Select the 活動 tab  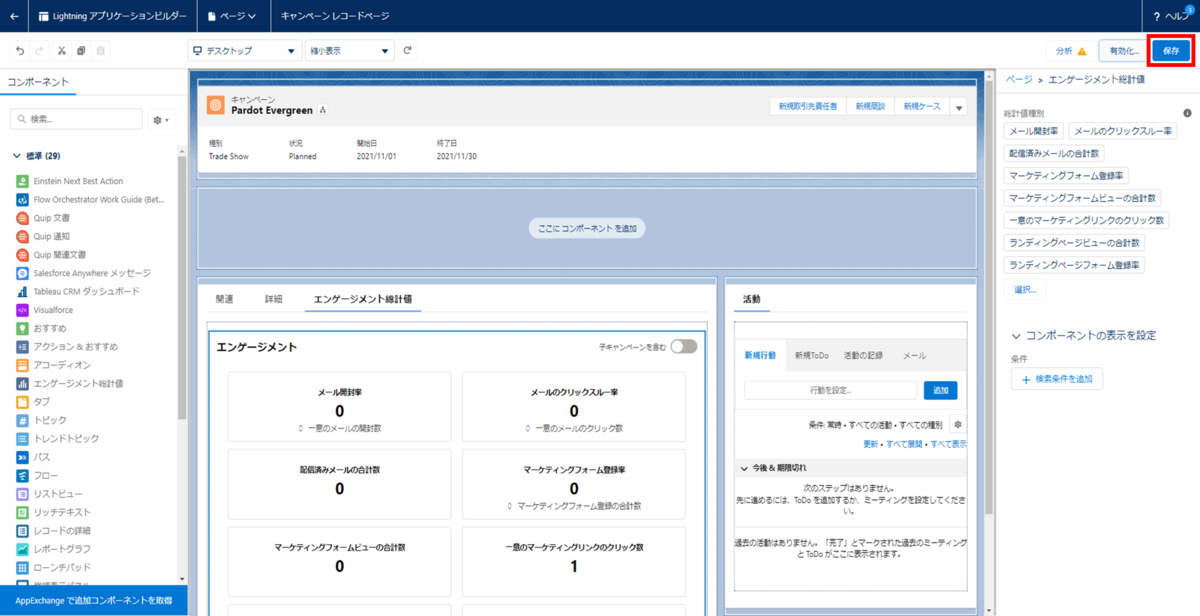point(752,299)
